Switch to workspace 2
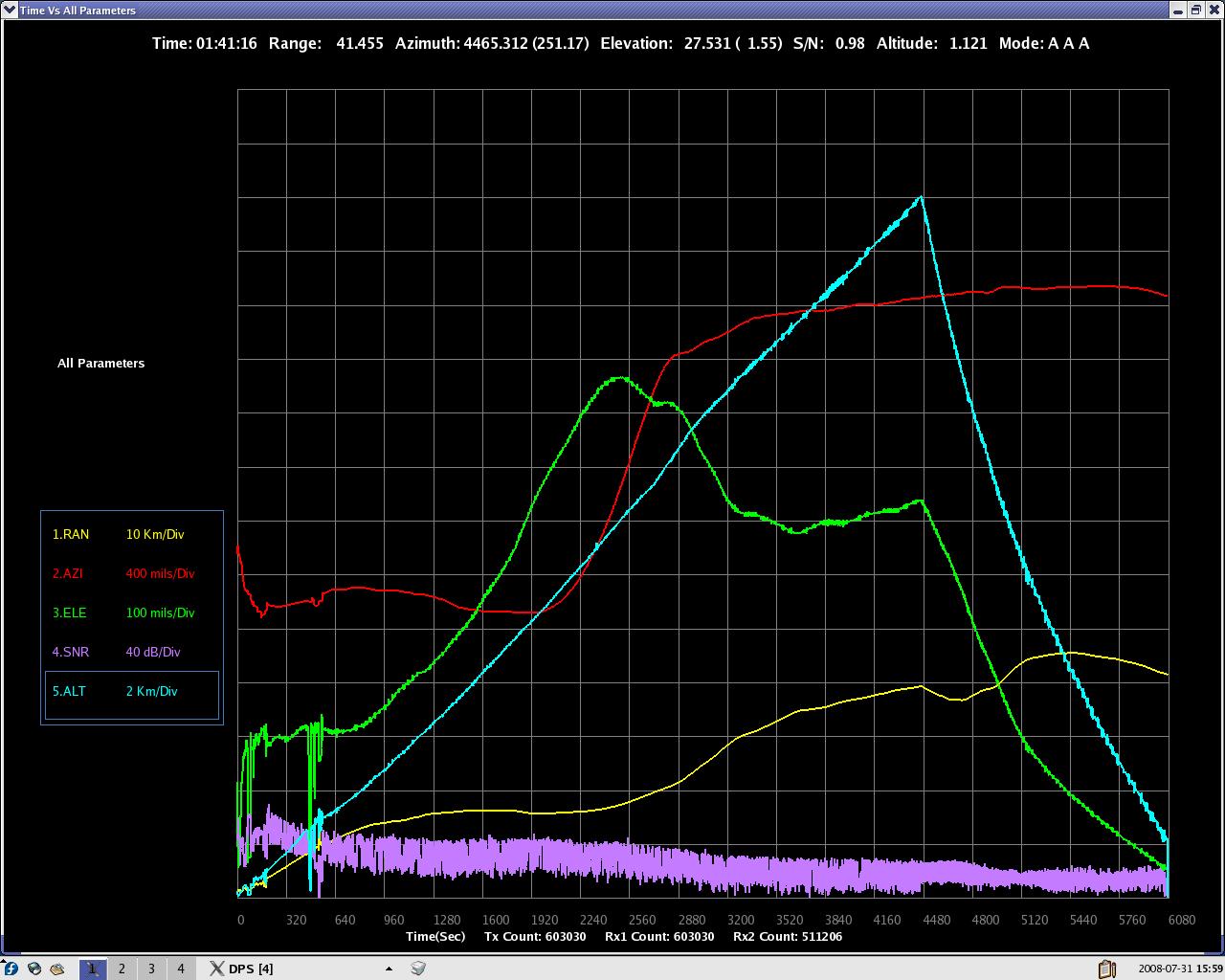The height and width of the screenshot is (980, 1225). [x=122, y=969]
